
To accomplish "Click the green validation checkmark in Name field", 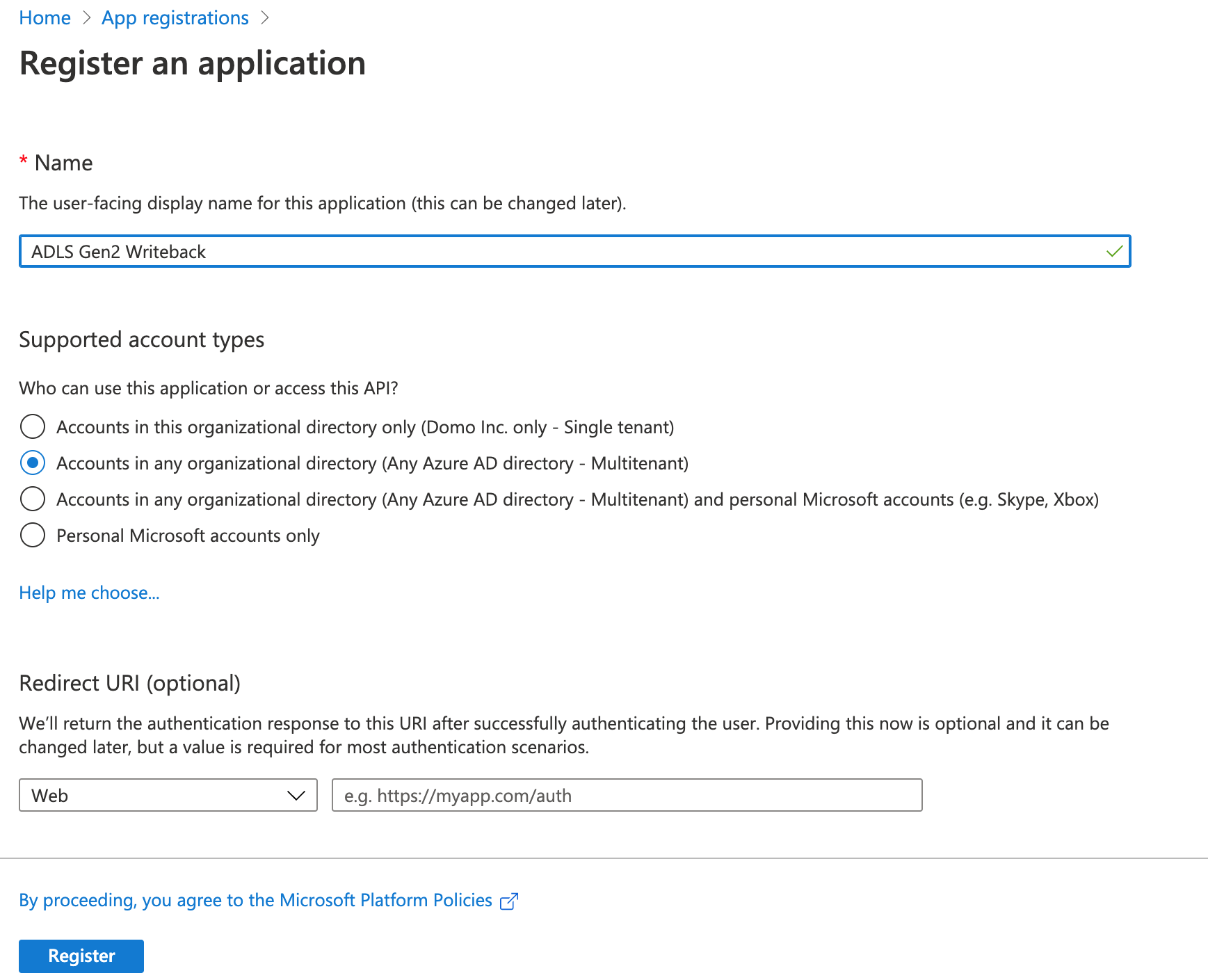I will pyautogui.click(x=1114, y=251).
